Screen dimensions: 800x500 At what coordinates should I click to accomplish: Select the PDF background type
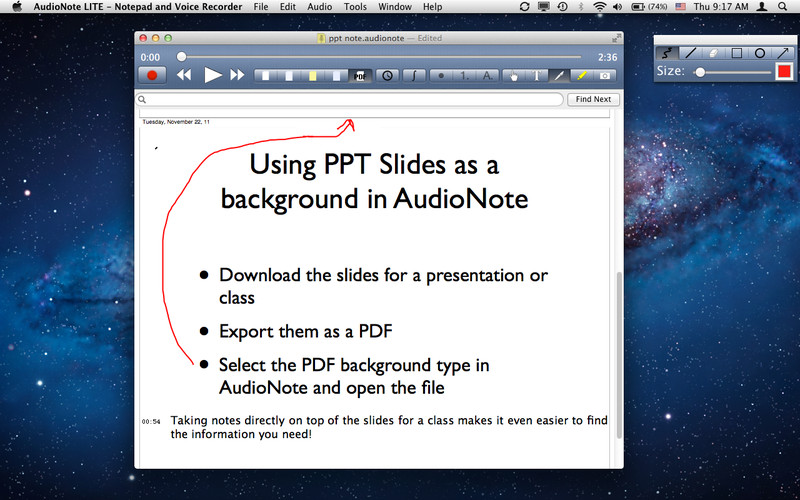360,76
